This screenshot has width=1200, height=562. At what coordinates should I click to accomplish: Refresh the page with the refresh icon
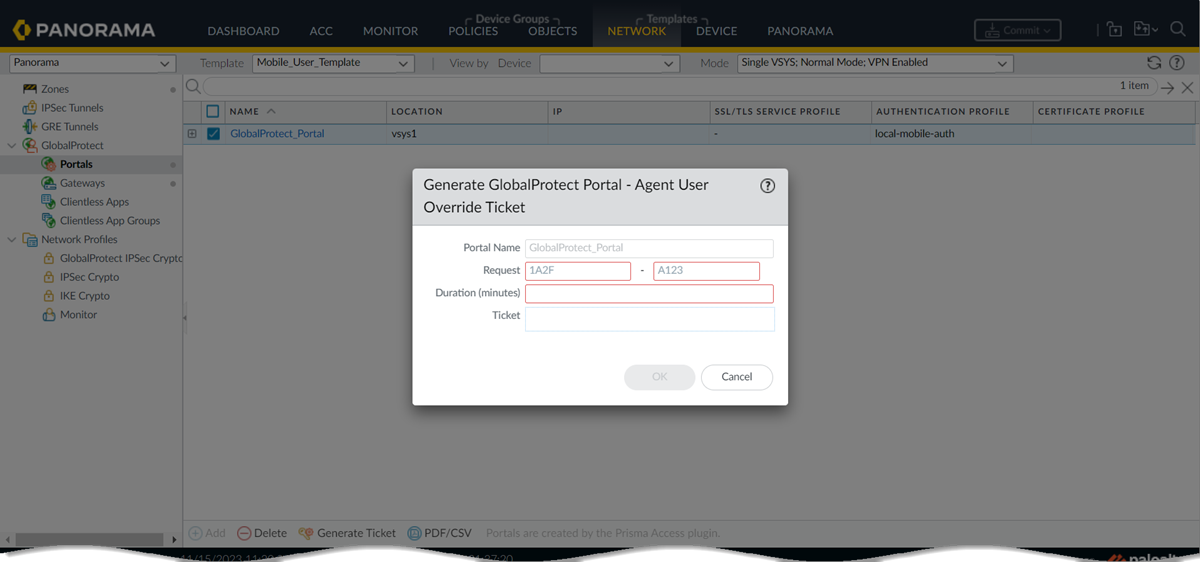tap(1154, 63)
